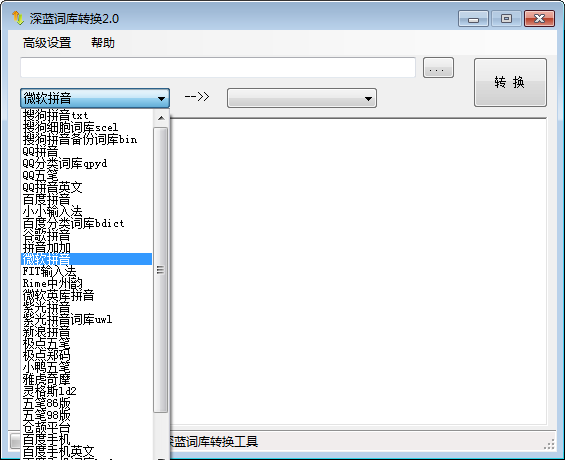Click the resize grip in status bar

coord(549,444)
